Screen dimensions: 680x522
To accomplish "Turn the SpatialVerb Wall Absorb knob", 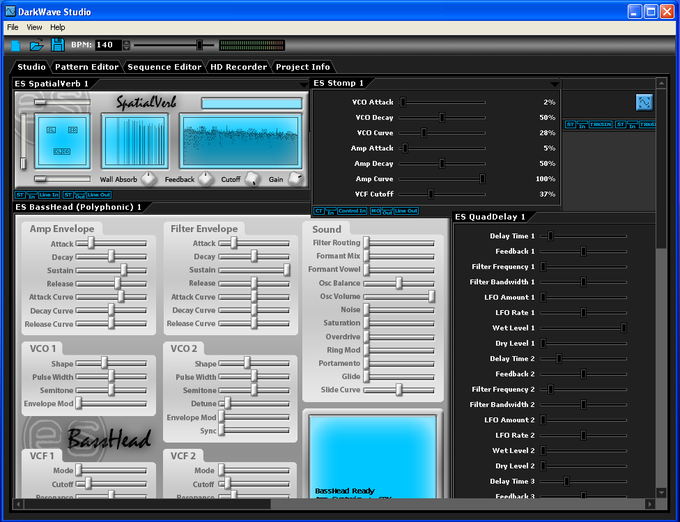I will (148, 178).
